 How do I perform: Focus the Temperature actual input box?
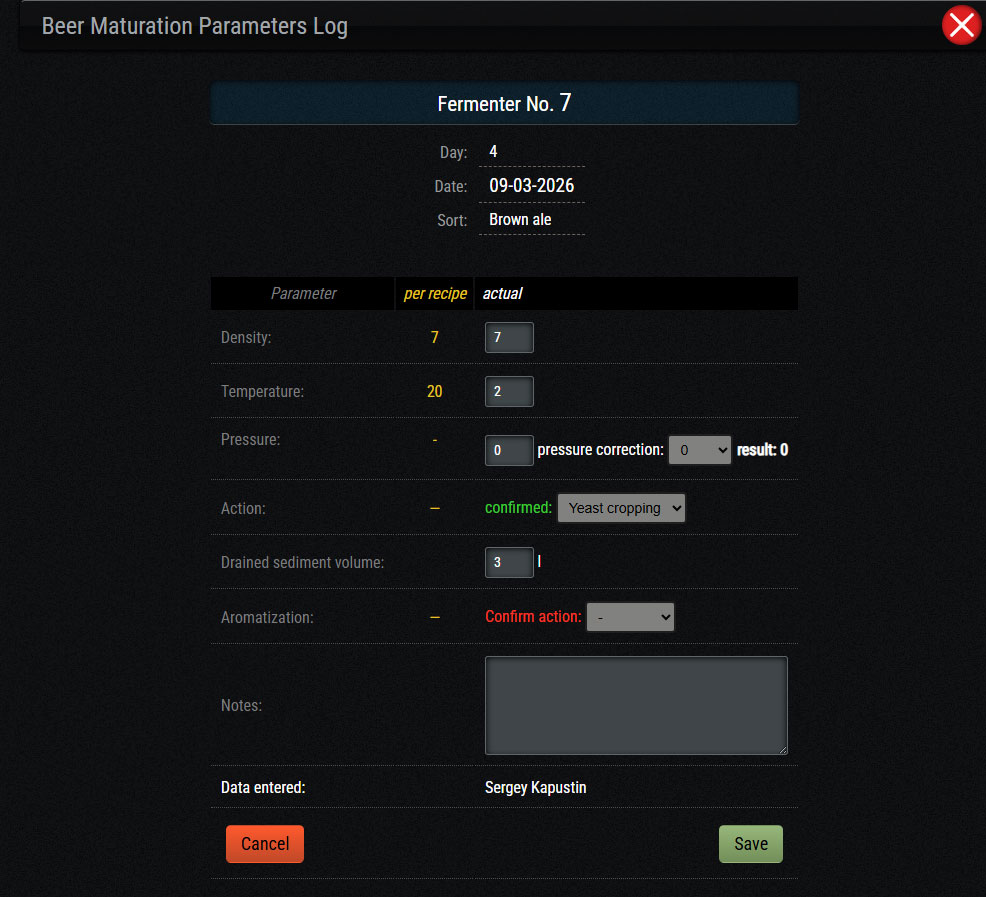click(x=509, y=392)
